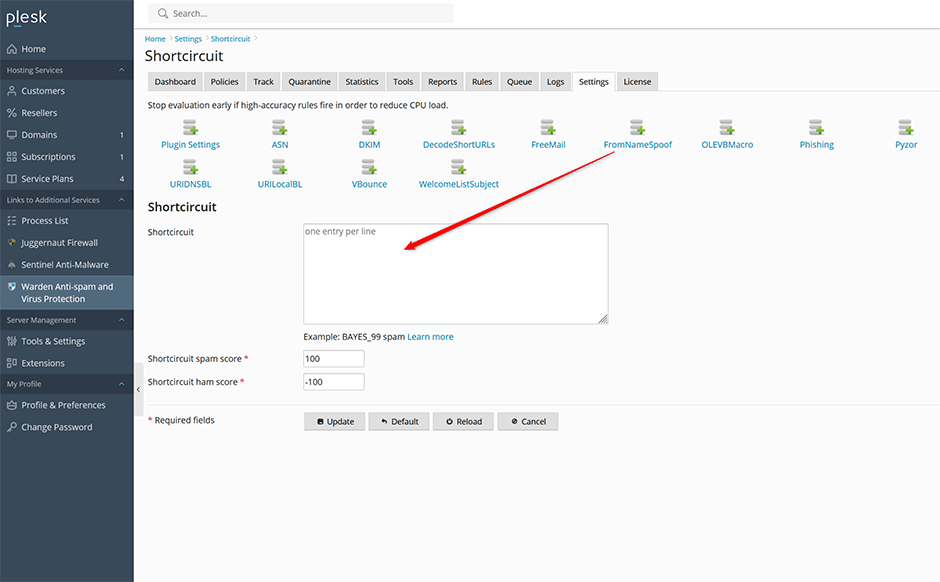Image resolution: width=940 pixels, height=582 pixels.
Task: Open the OLEVBMacro plugin icon
Action: click(727, 128)
